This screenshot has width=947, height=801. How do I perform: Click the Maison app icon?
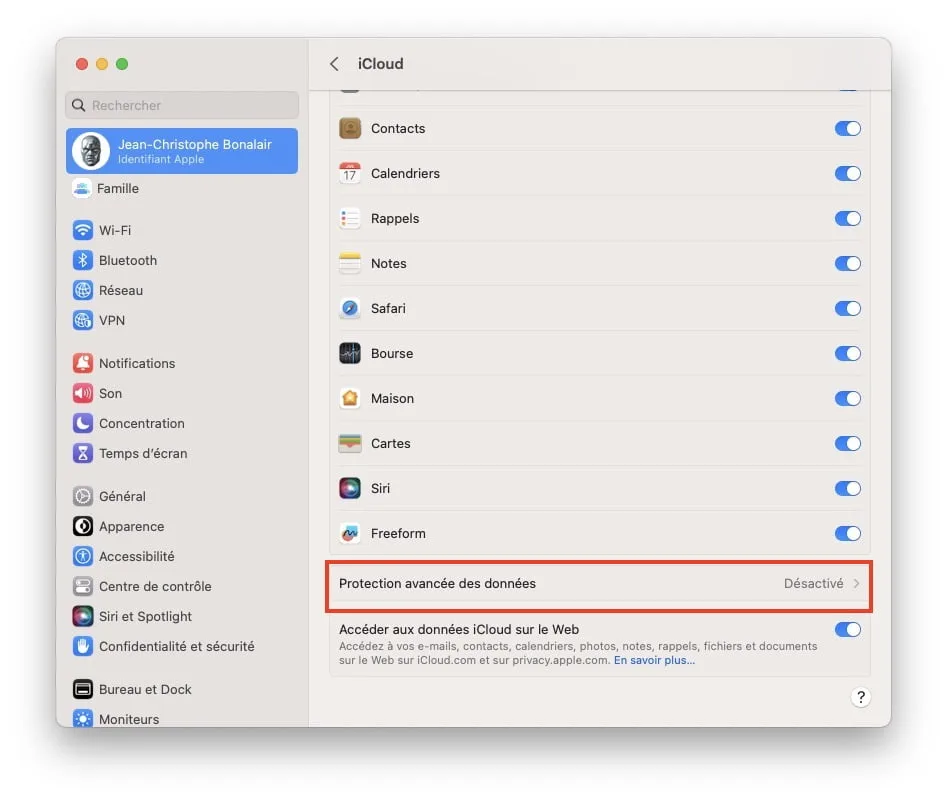[x=350, y=398]
